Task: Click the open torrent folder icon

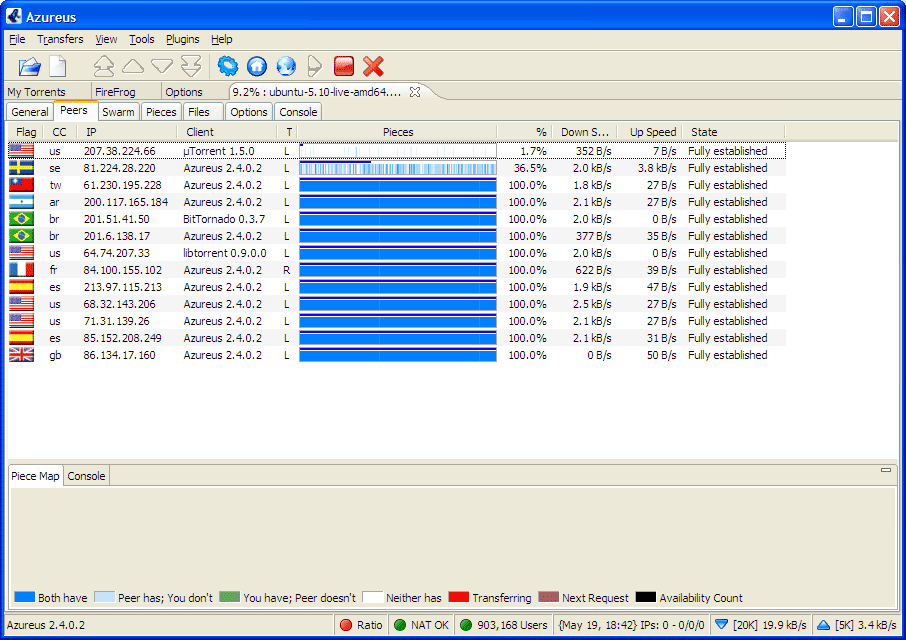Action: point(29,66)
